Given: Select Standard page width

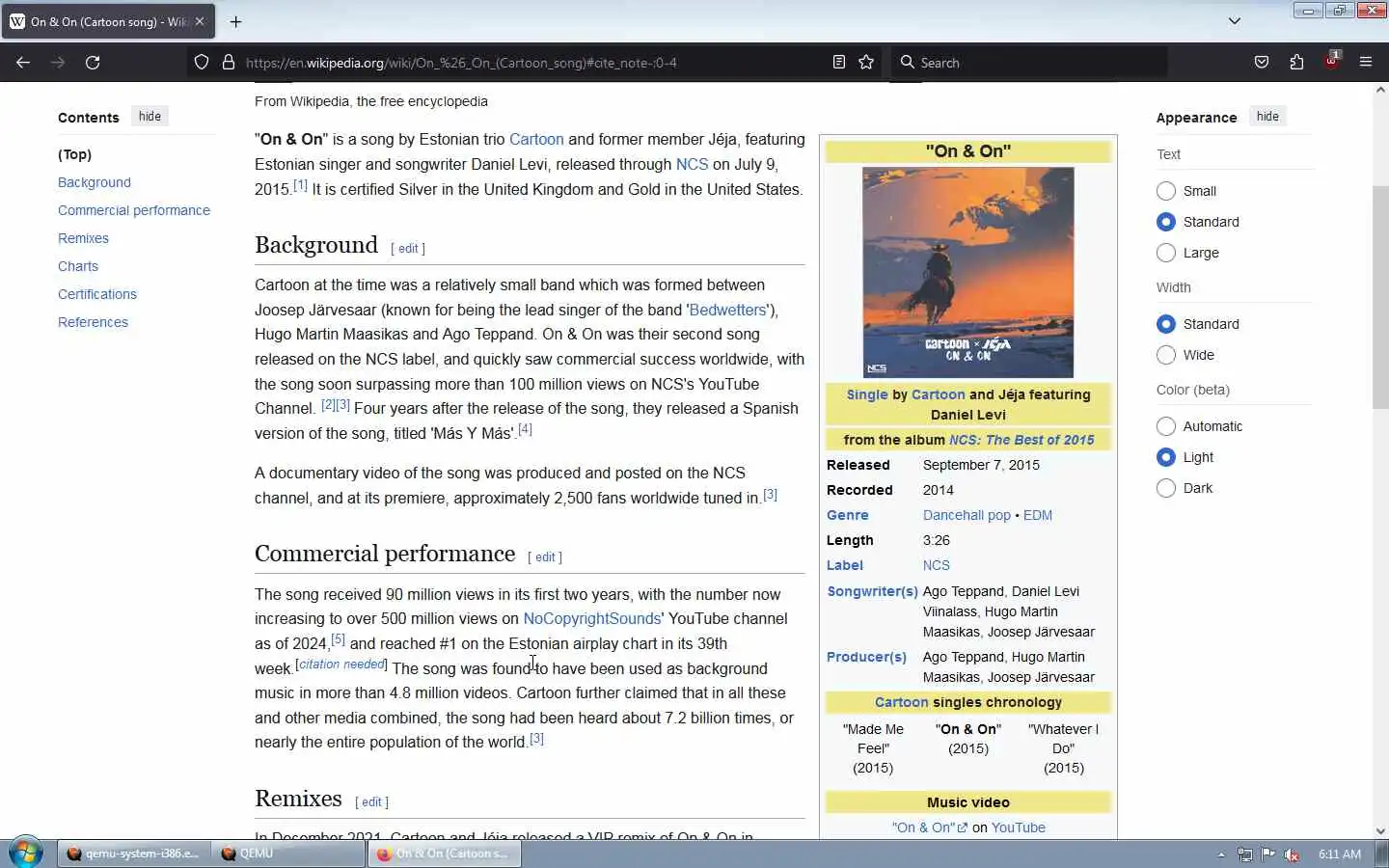Looking at the screenshot, I should (1166, 324).
